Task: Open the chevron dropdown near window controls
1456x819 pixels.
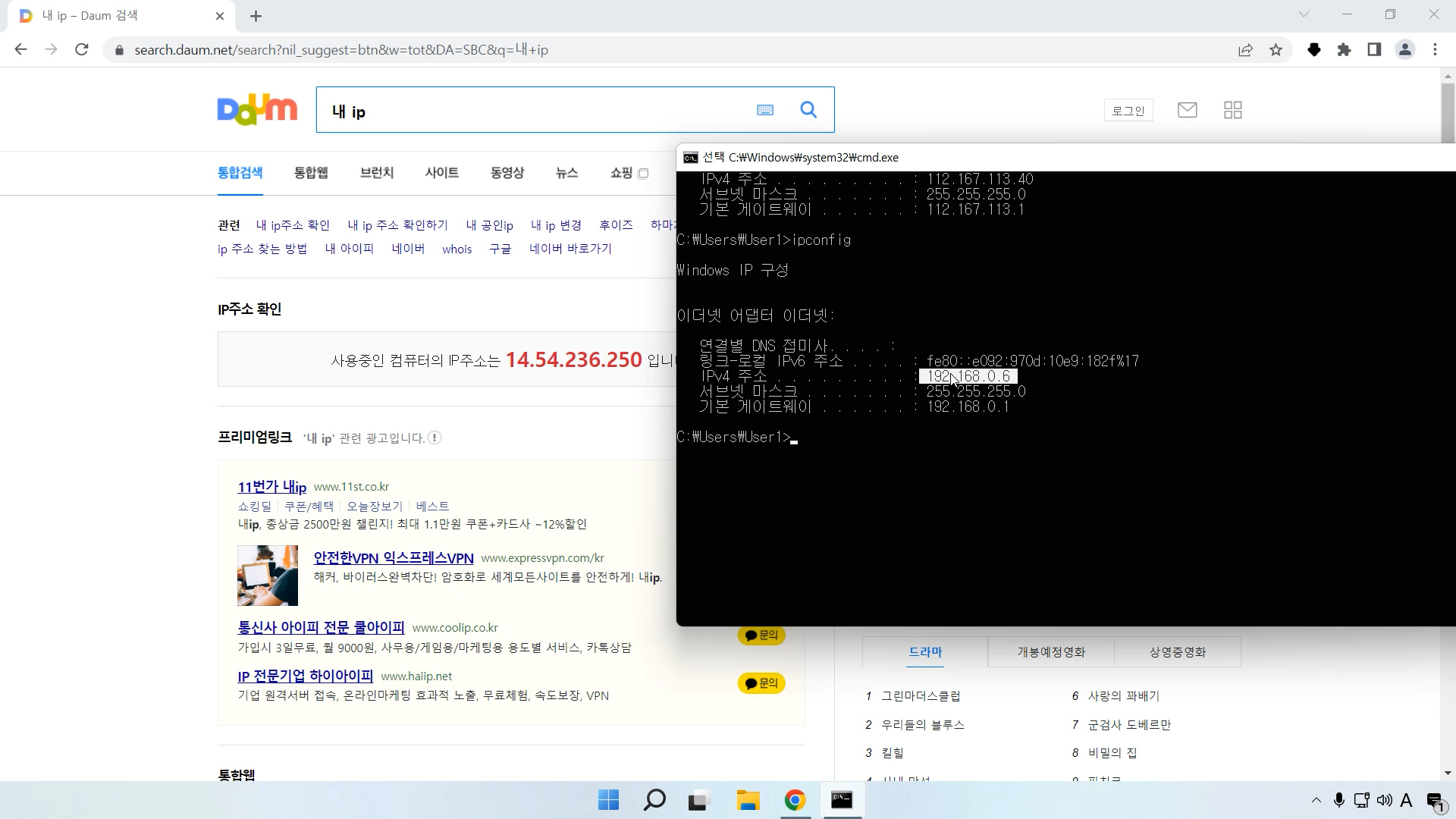Action: tap(1304, 14)
